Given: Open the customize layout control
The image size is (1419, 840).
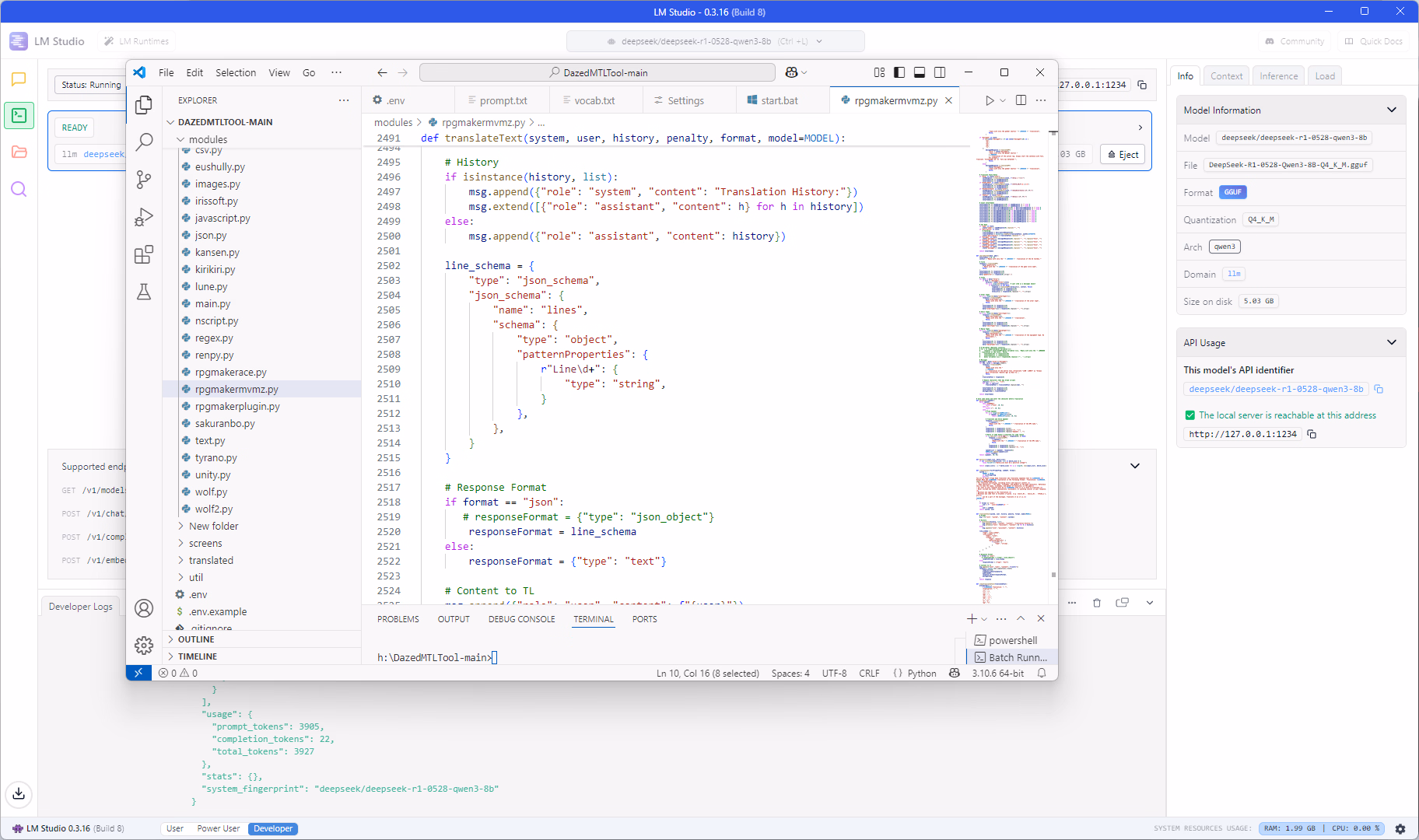Looking at the screenshot, I should [879, 72].
